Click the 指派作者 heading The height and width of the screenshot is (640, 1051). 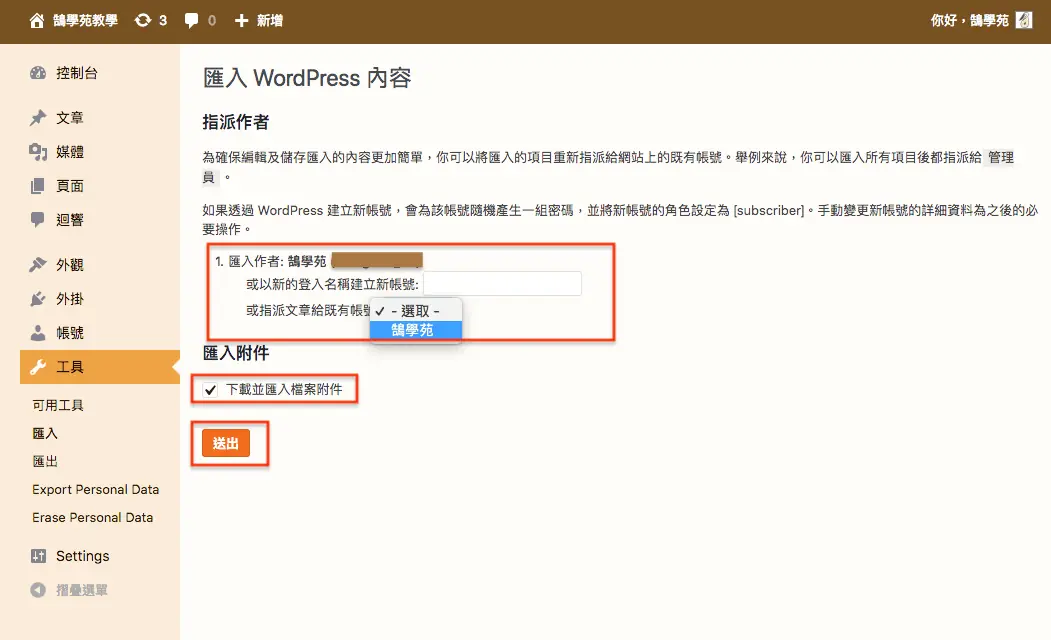point(236,122)
